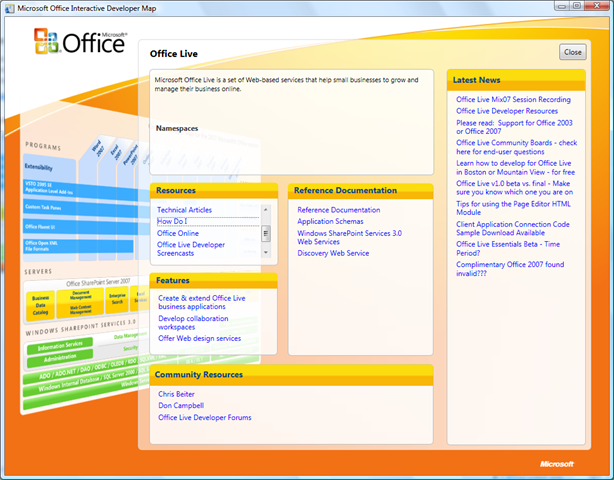Image resolution: width=614 pixels, height=480 pixels.
Task: Open Technical Articles in Resources
Action: pyautogui.click(x=184, y=210)
